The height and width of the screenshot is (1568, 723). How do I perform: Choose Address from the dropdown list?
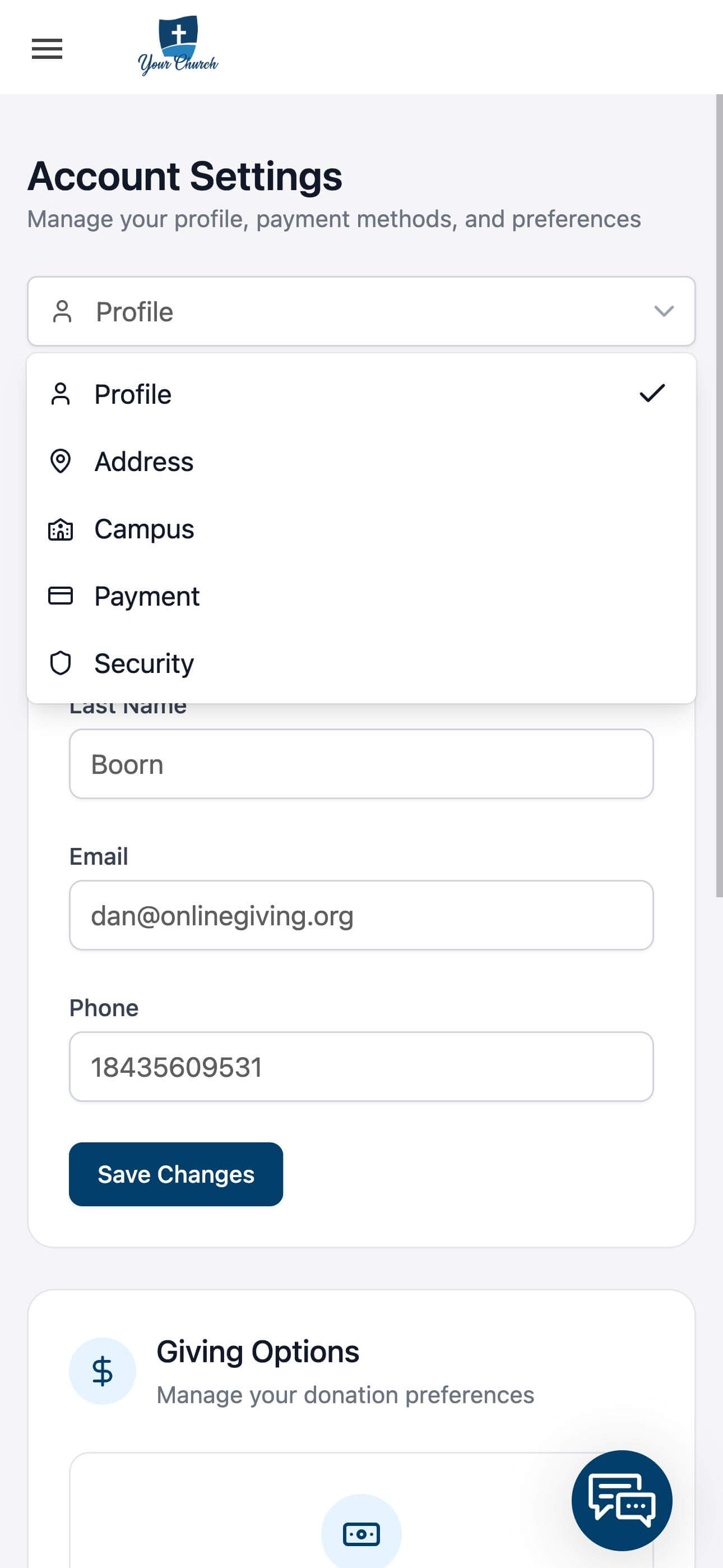[x=361, y=462]
